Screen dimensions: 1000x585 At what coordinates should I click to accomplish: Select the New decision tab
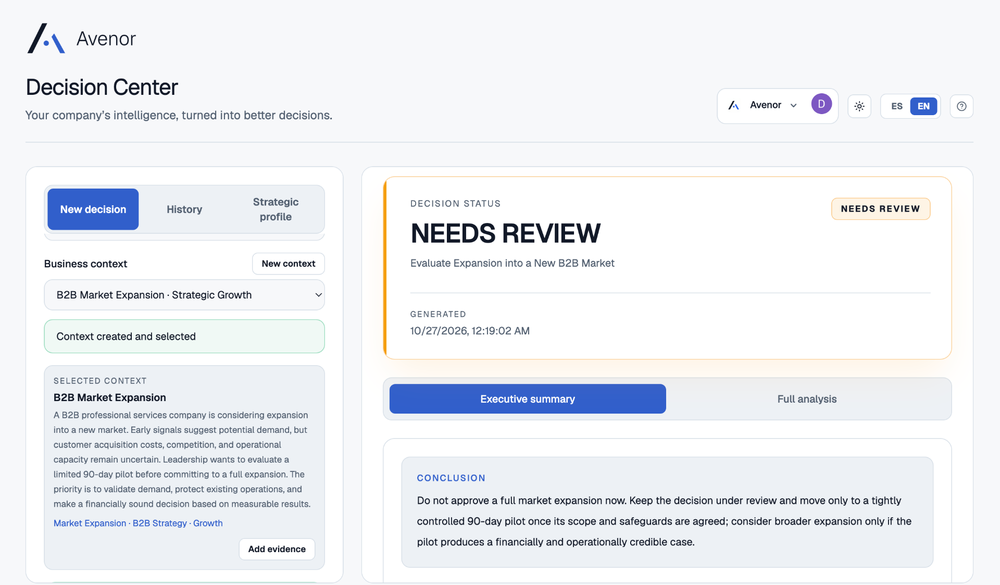93,209
